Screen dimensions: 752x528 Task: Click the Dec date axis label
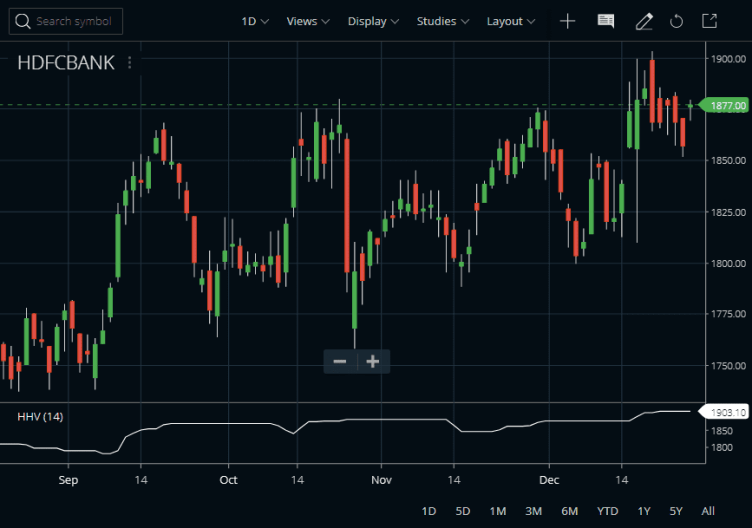tap(549, 480)
